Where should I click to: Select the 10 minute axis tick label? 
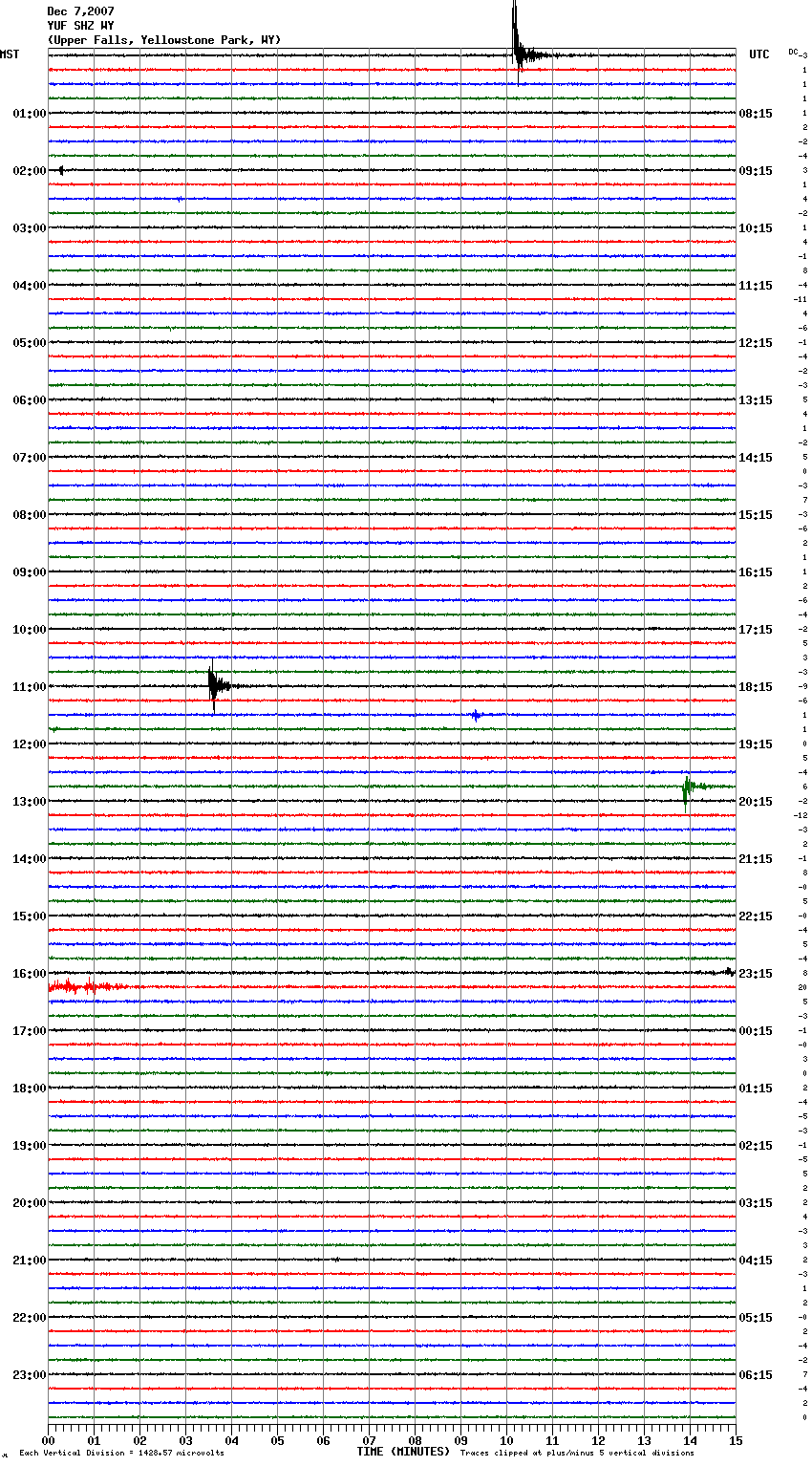pyautogui.click(x=506, y=1440)
